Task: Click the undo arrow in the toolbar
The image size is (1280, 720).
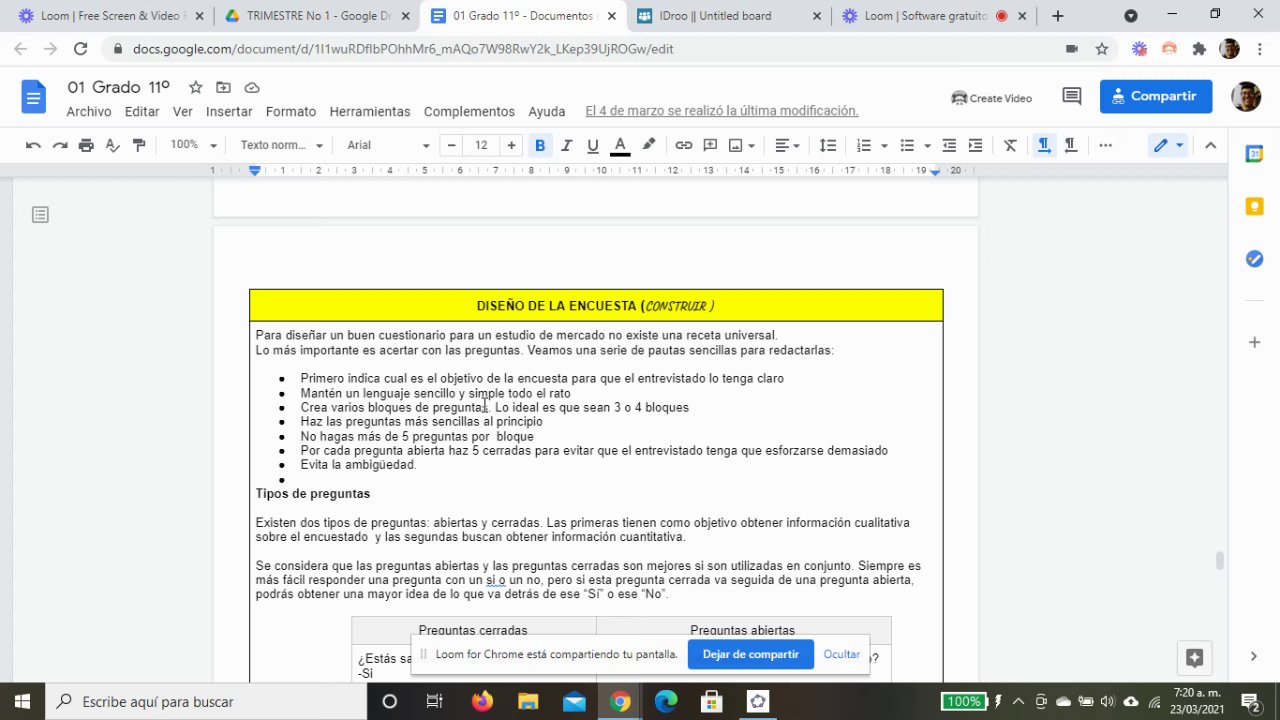Action: [33, 145]
